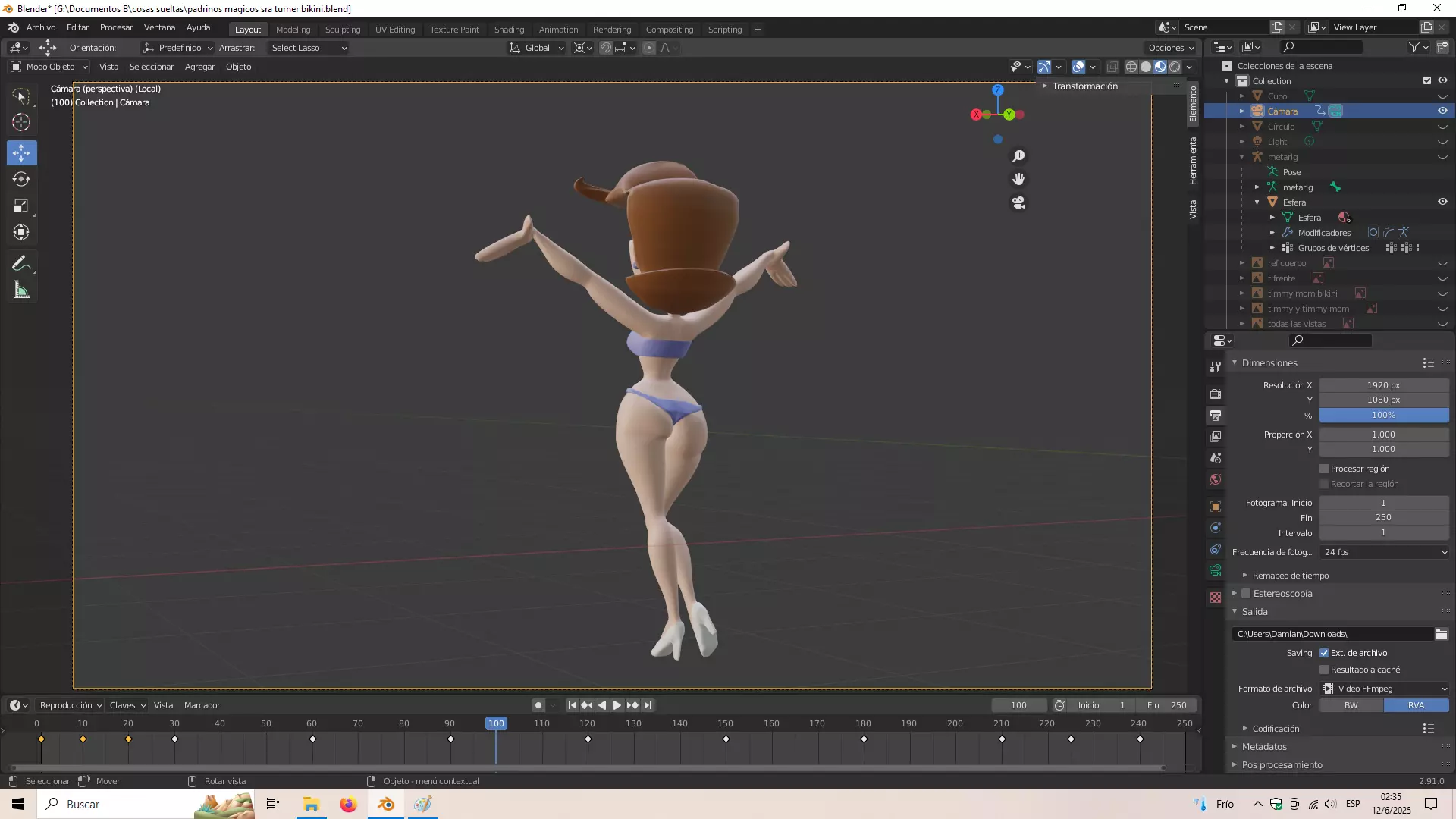1456x819 pixels.
Task: Open the Modo Objeto mode dropdown
Action: 49,67
